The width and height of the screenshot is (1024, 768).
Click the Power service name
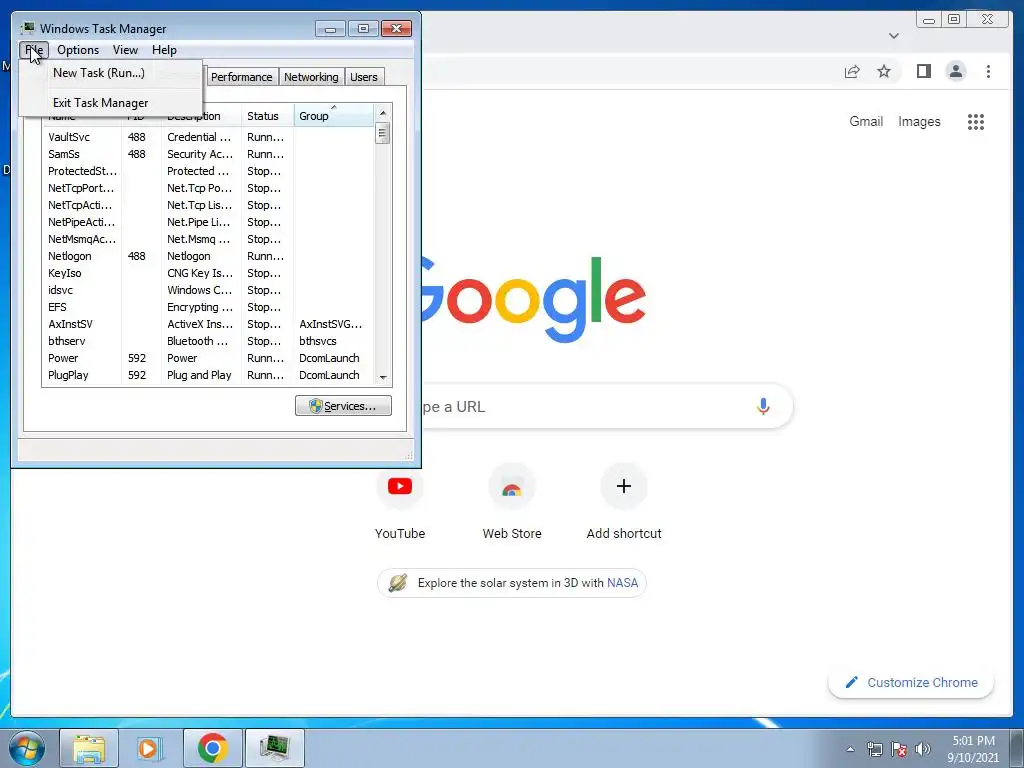[x=63, y=358]
